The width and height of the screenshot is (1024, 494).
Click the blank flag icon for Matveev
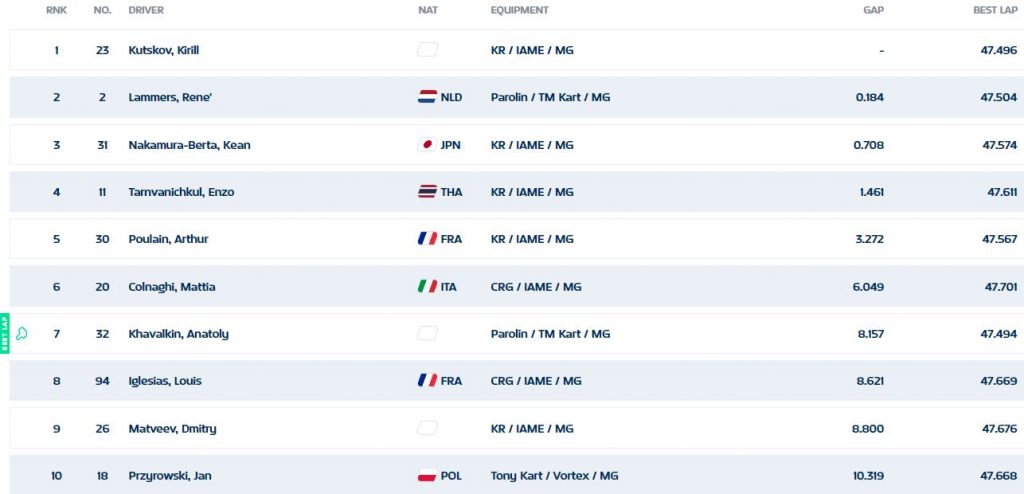coord(427,428)
